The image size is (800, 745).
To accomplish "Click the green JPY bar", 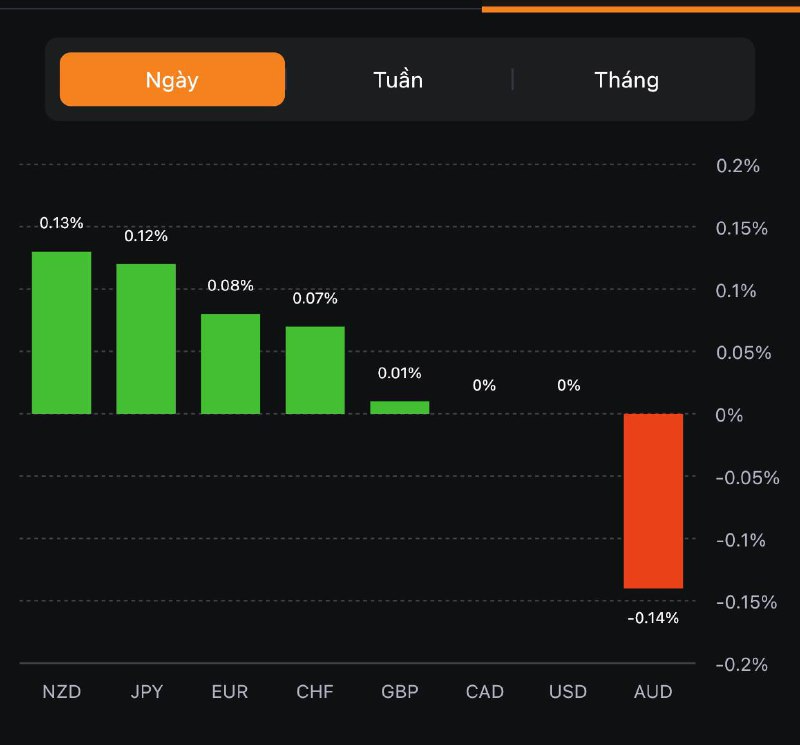I will (x=146, y=339).
